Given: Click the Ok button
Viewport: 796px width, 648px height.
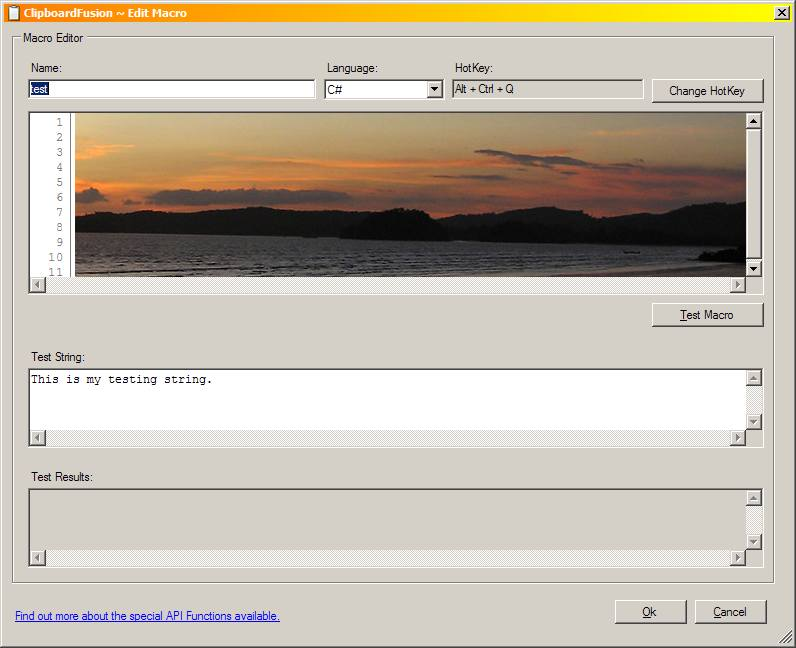Looking at the screenshot, I should click(650, 612).
